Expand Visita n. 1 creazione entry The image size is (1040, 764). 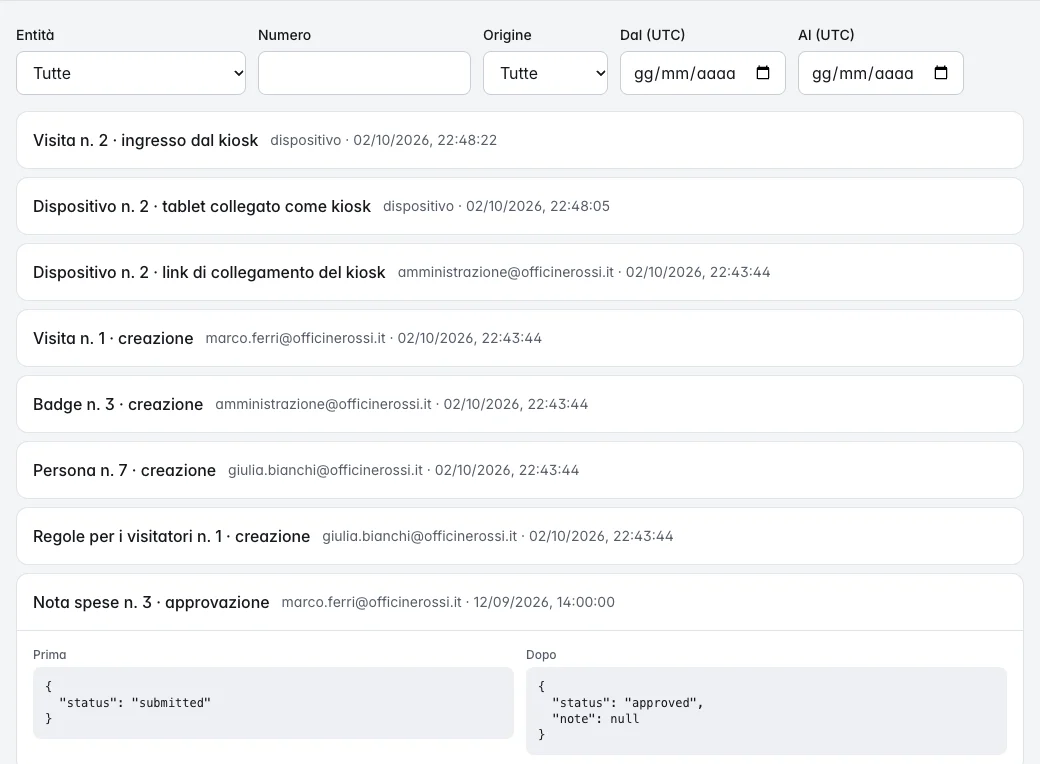(519, 338)
